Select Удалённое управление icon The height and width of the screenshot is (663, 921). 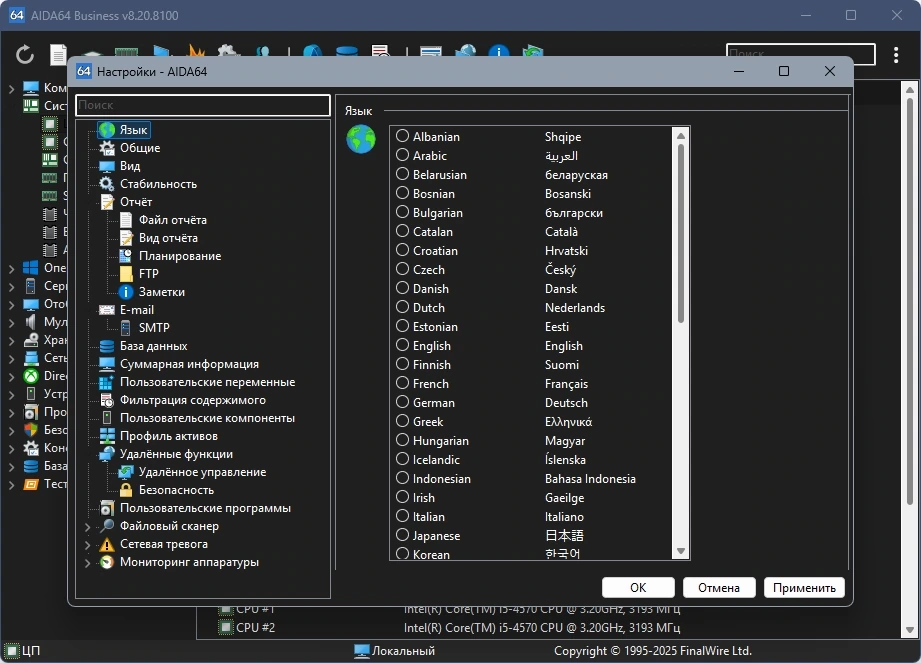126,472
